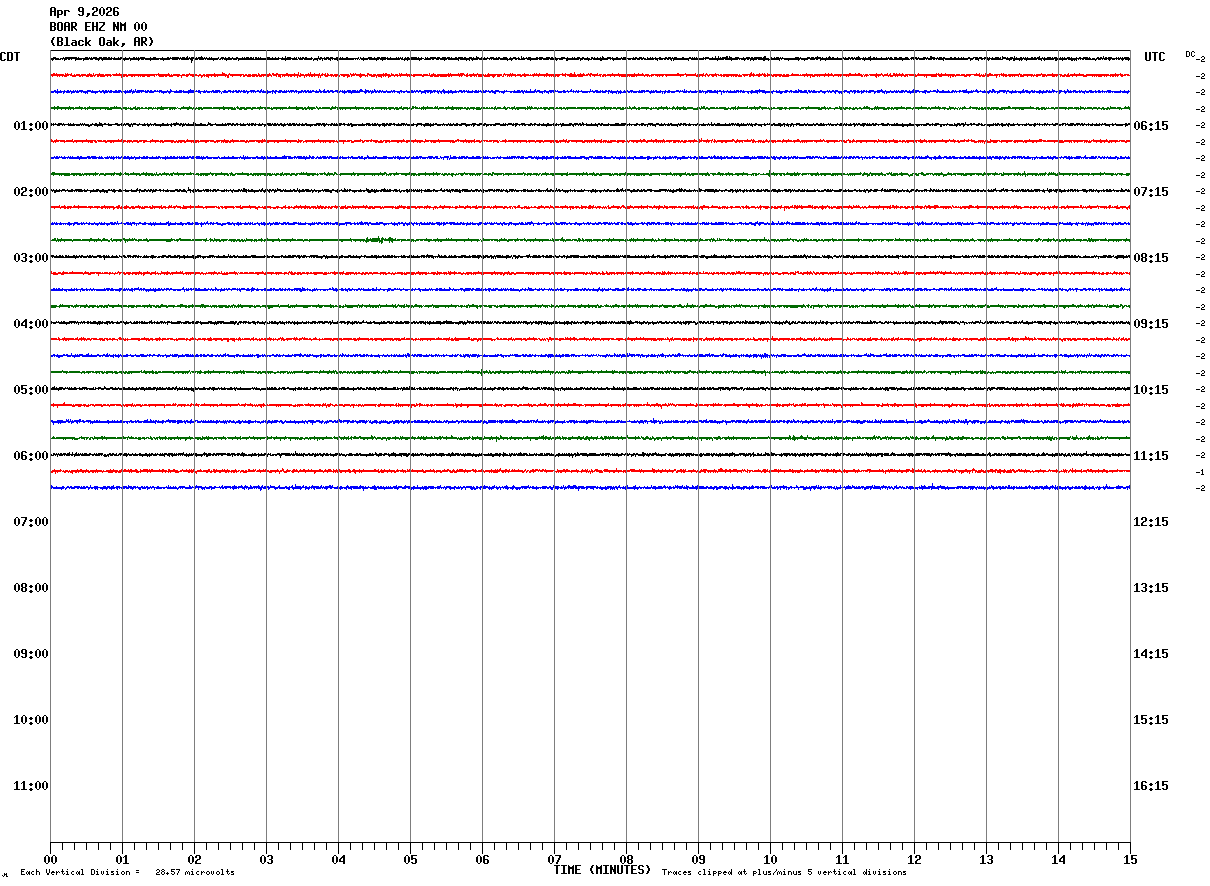Click the "DC" offset column header

coord(1190,54)
